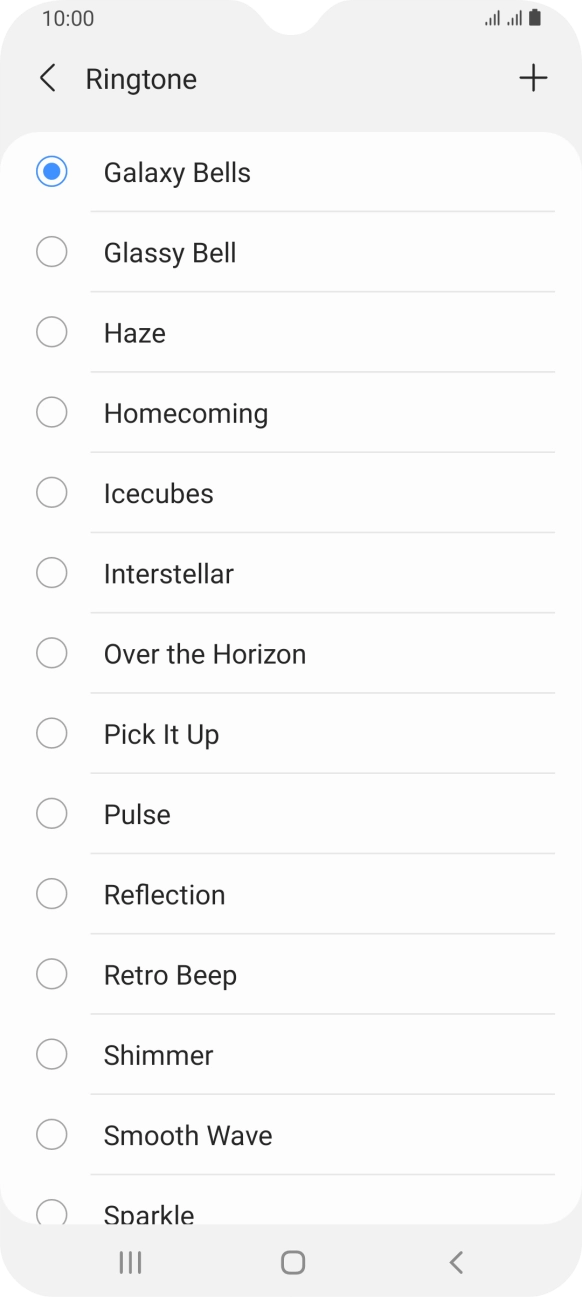
Task: Tap the navigation bar back arrow
Action: point(456,1262)
